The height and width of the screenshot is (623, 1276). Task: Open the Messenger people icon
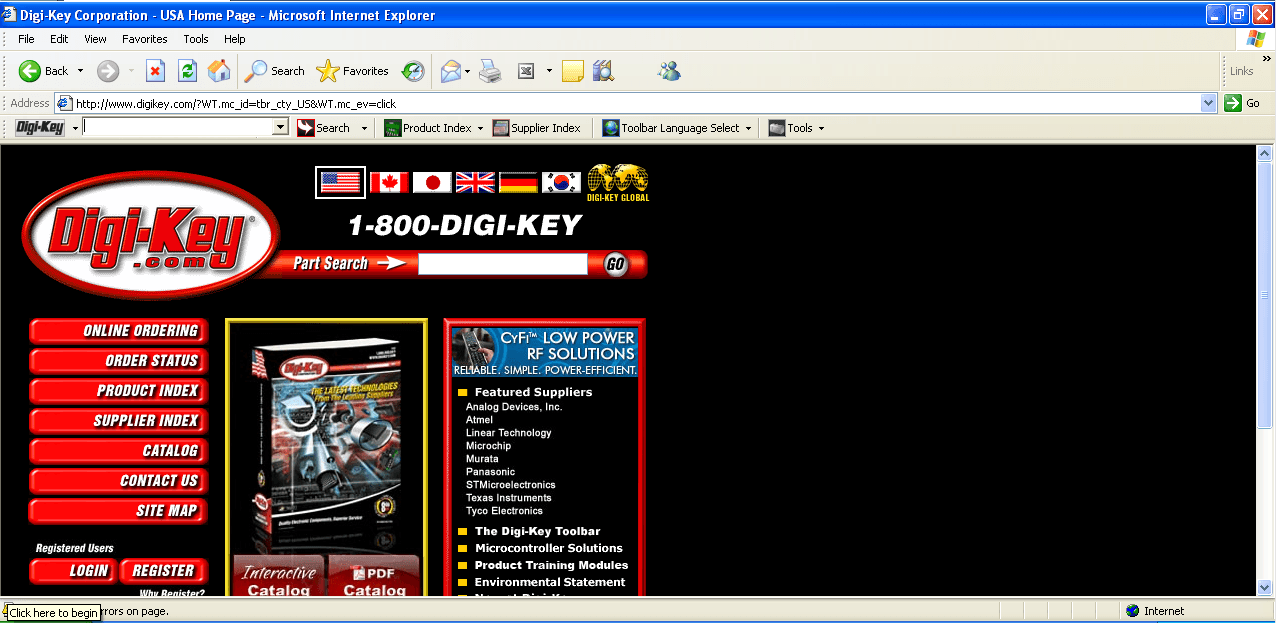[x=669, y=71]
